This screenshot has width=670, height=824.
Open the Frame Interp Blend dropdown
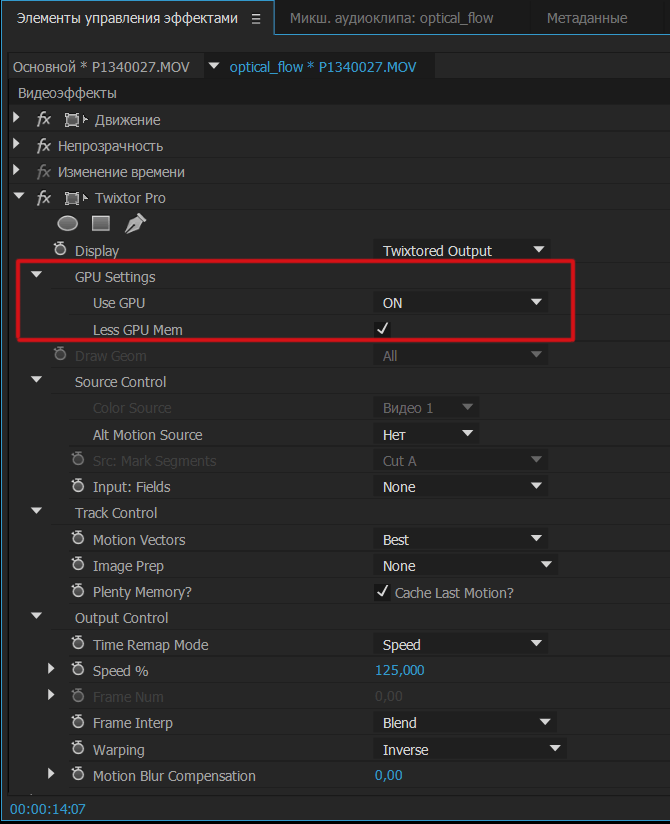(467, 722)
